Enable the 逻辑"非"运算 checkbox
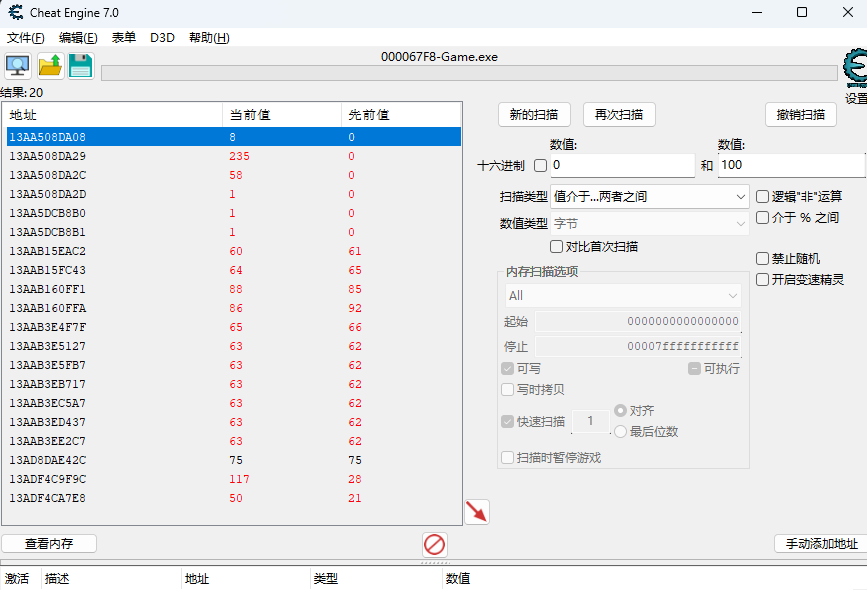The width and height of the screenshot is (867, 590). coord(762,196)
